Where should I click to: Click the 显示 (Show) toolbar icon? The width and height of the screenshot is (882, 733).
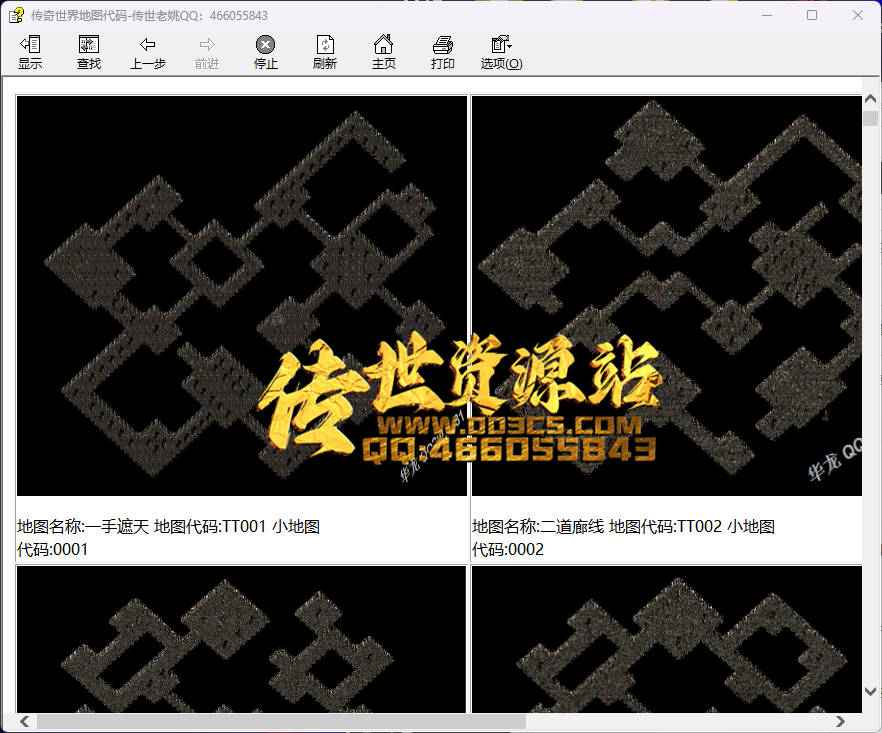[30, 52]
